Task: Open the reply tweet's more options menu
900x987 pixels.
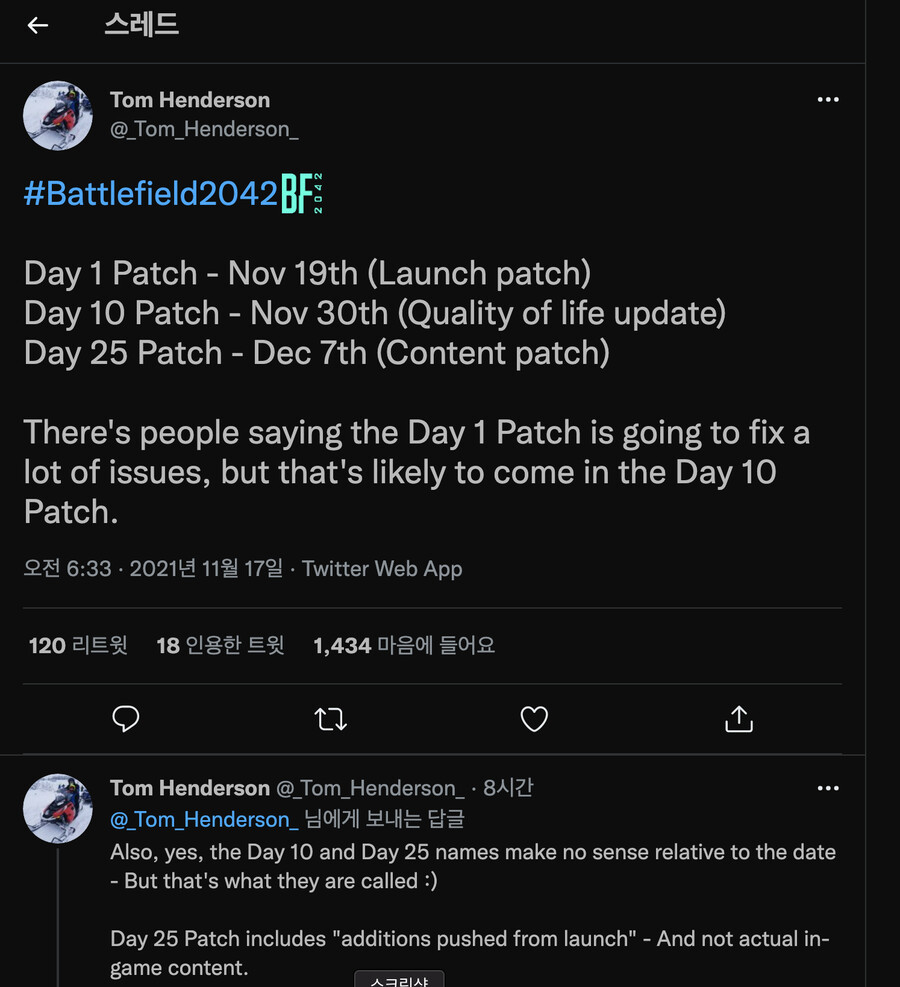Action: (x=828, y=788)
